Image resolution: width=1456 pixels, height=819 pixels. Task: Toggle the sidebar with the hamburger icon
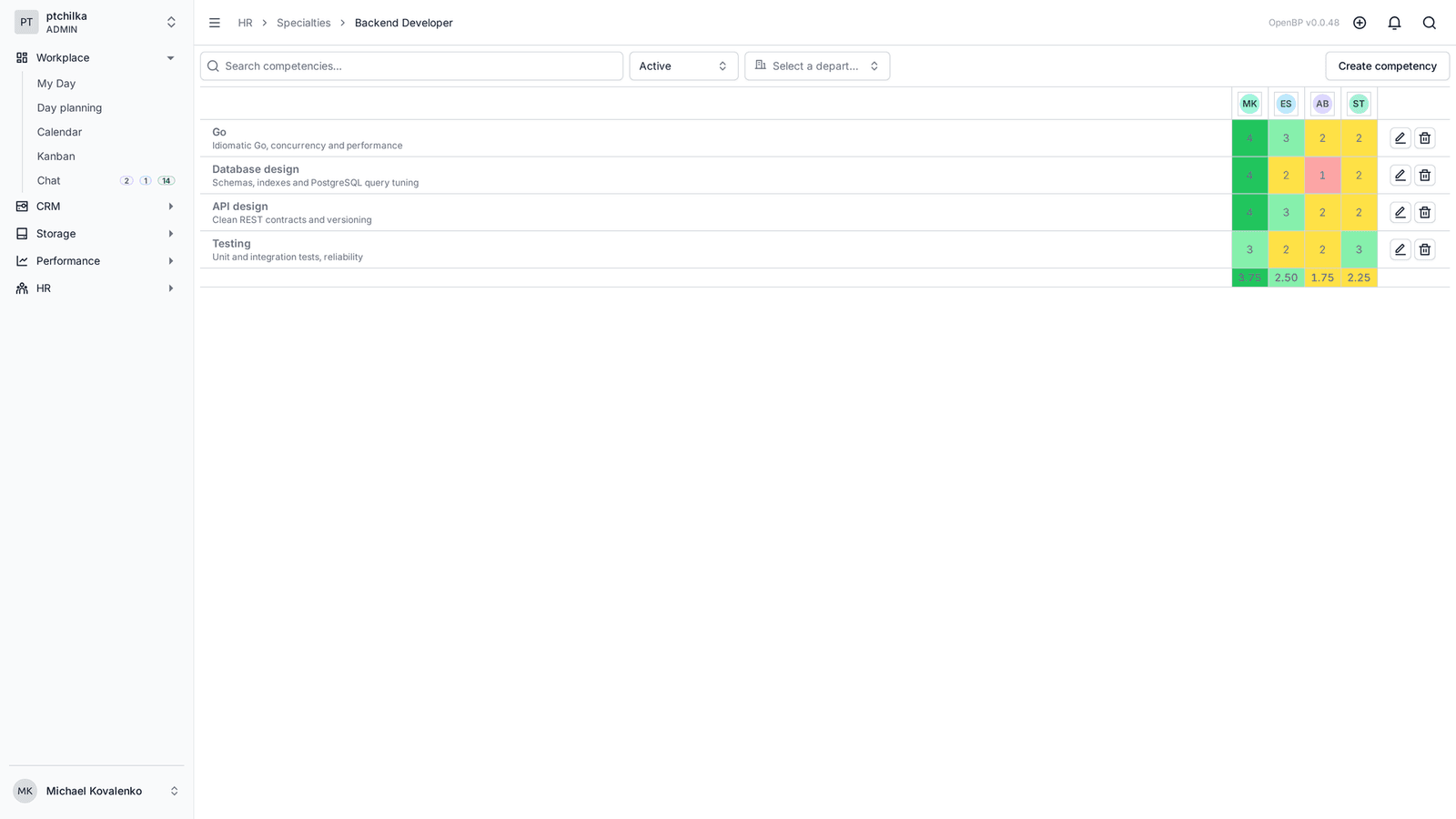215,23
